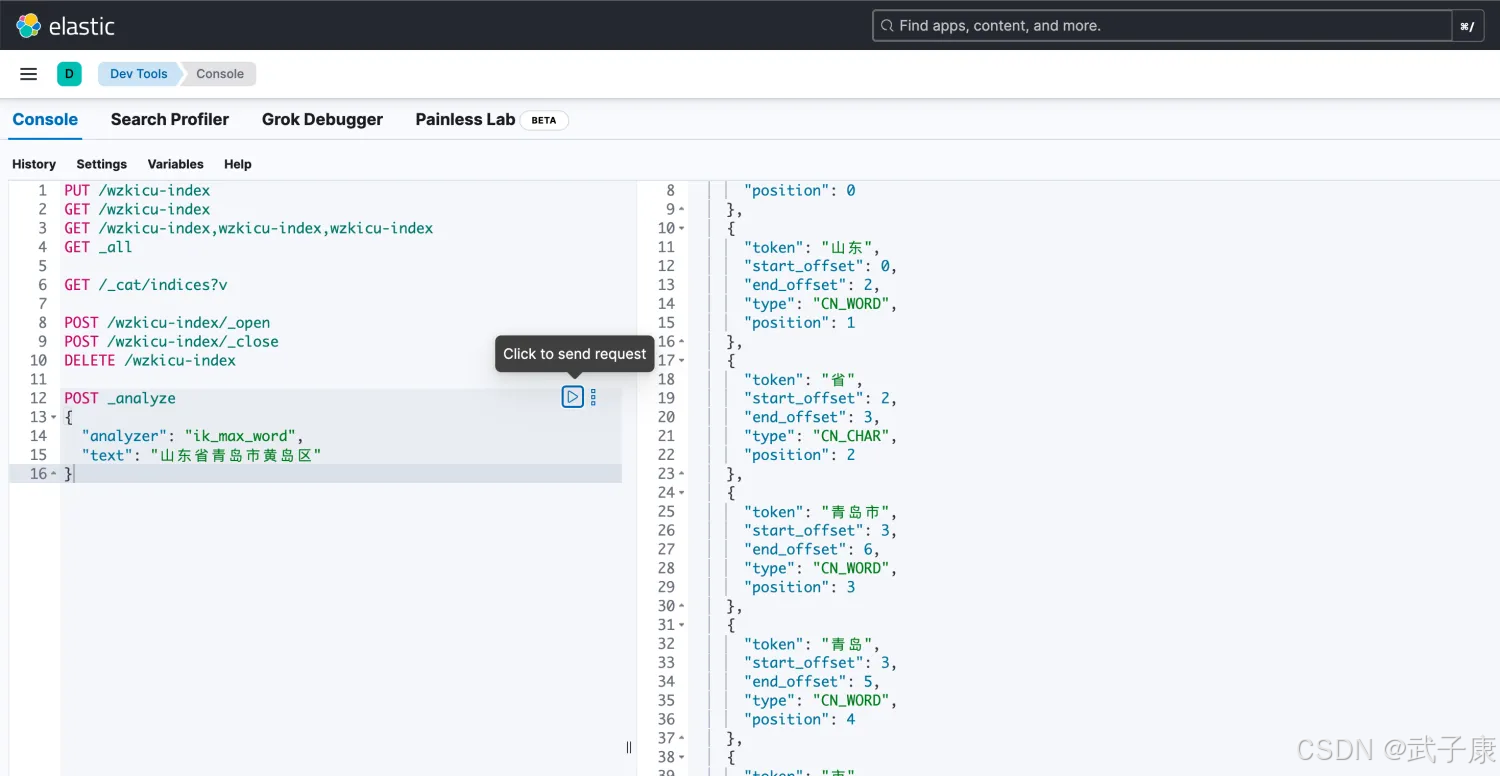Open the Grok Debugger tab

pyautogui.click(x=322, y=120)
